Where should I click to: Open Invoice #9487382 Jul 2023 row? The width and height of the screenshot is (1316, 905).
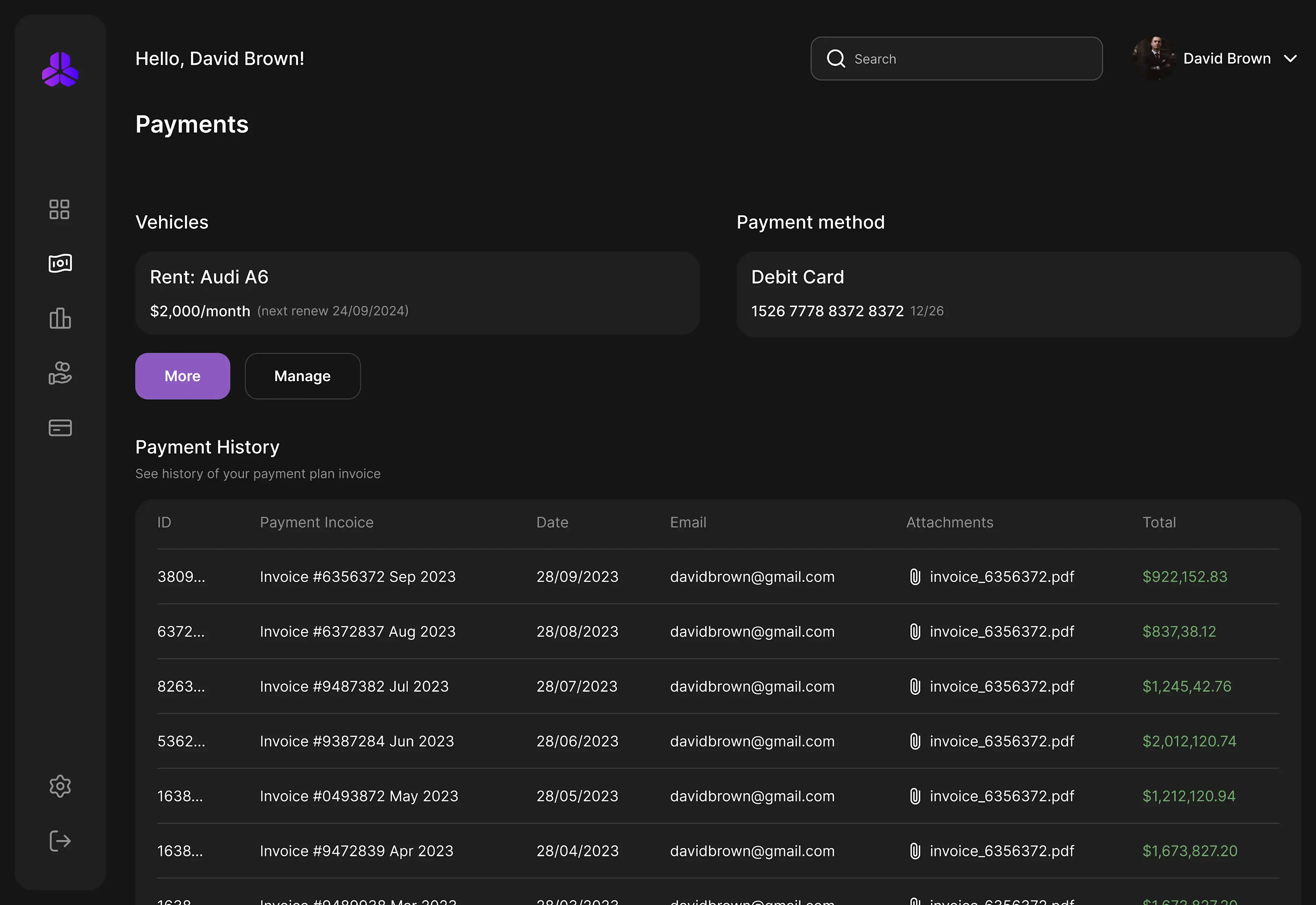354,687
